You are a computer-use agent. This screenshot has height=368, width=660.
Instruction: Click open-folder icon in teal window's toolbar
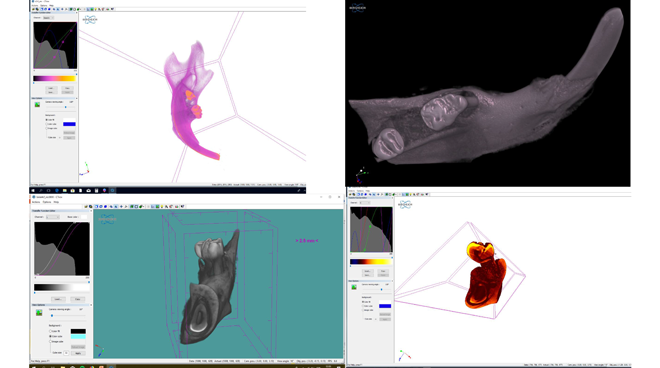(86, 206)
